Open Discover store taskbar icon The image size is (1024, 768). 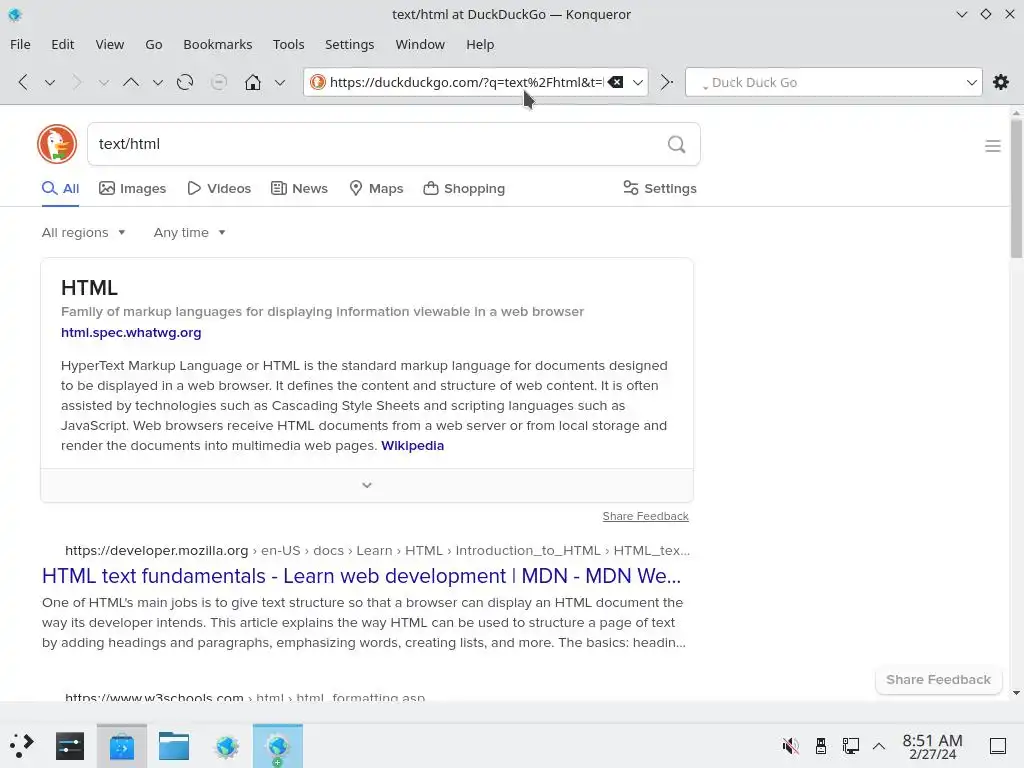pos(121,746)
